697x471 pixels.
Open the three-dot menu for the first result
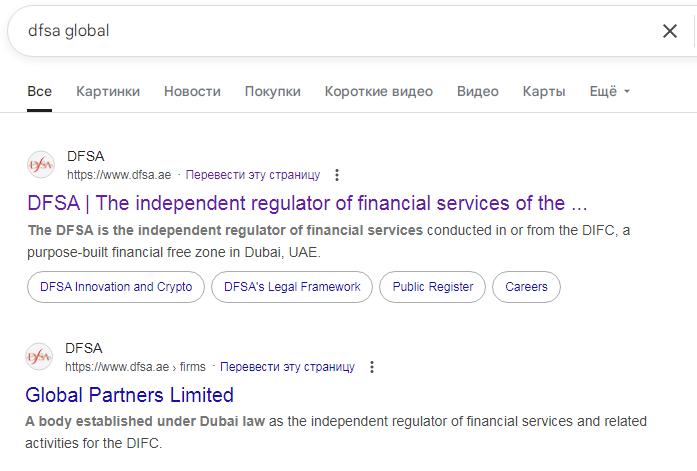[x=337, y=175]
